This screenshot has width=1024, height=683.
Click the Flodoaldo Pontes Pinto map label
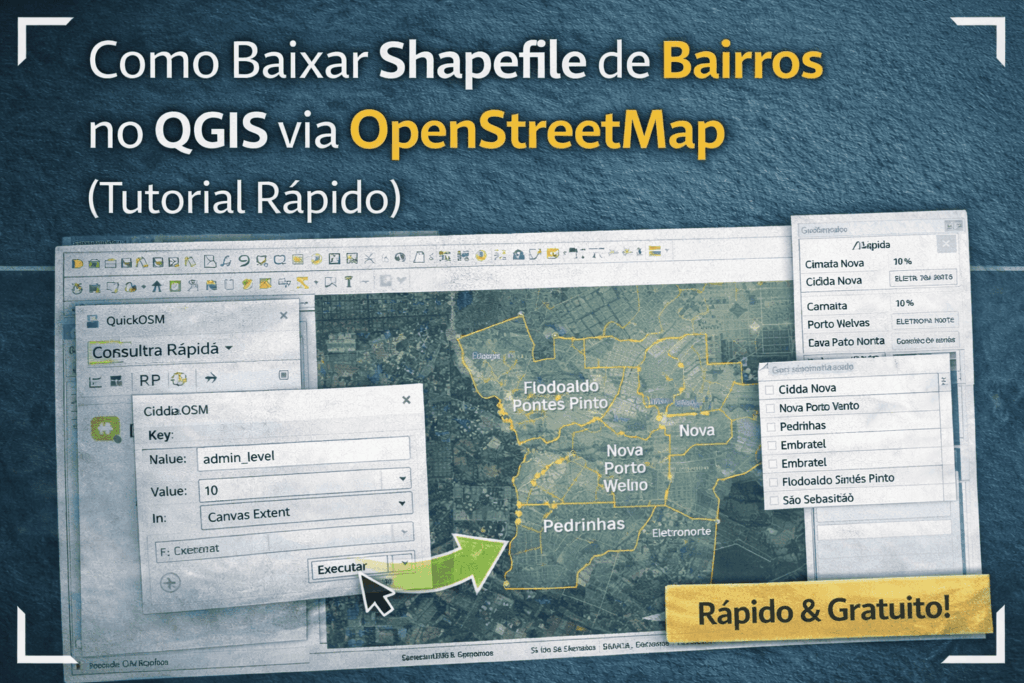561,396
